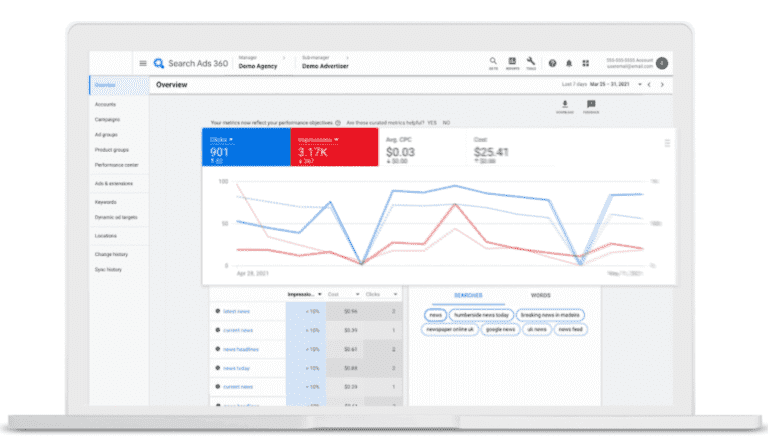Select the red Impressions metric card
768x438 pixels.
[x=334, y=147]
